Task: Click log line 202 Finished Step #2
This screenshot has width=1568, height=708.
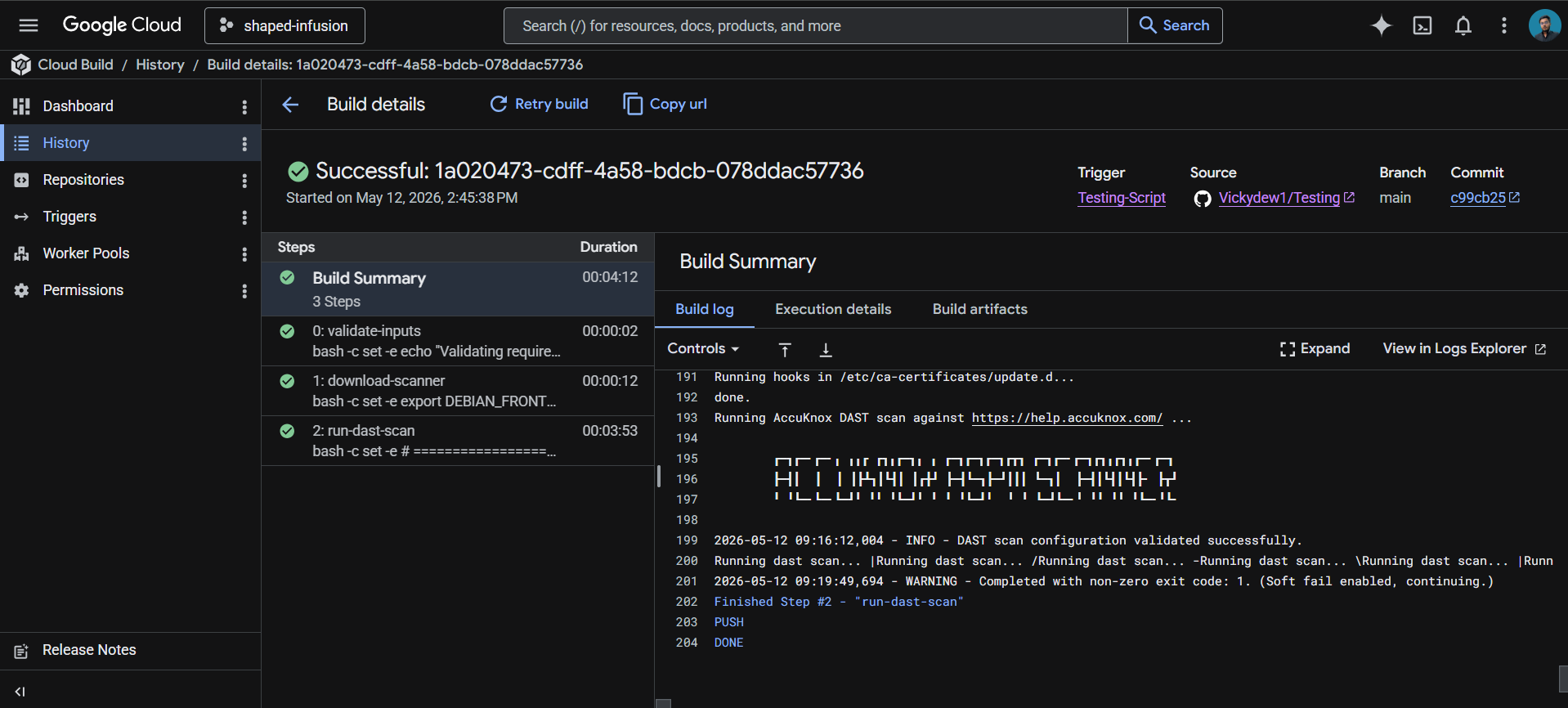Action: (x=839, y=602)
